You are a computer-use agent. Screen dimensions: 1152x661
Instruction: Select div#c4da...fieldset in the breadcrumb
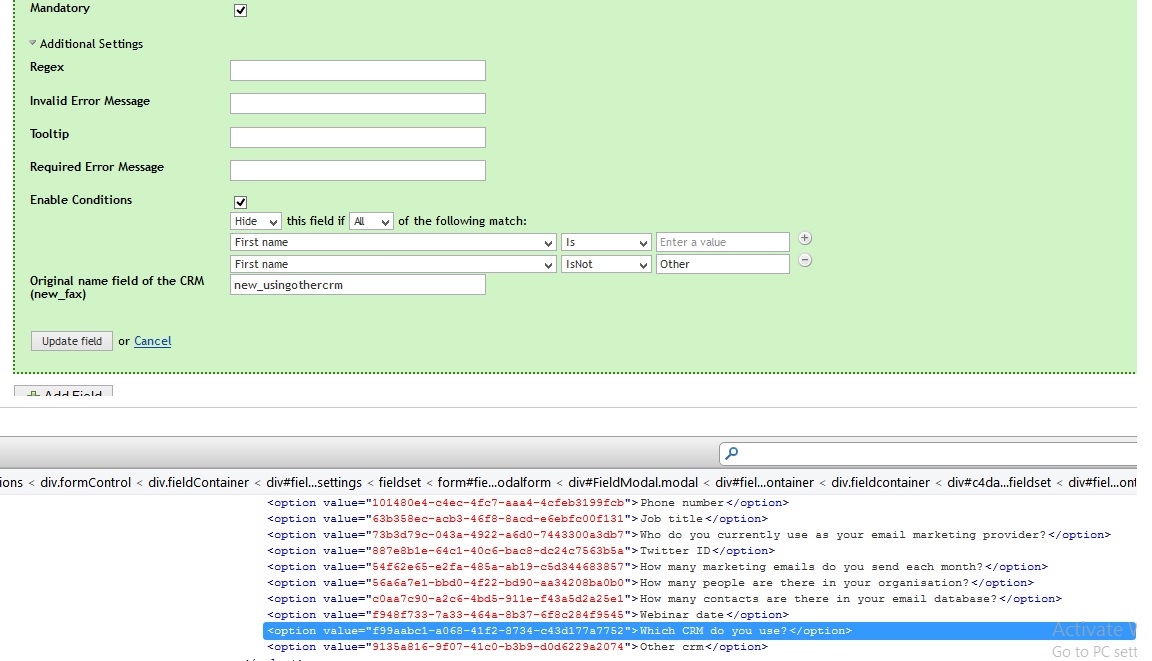coord(999,483)
